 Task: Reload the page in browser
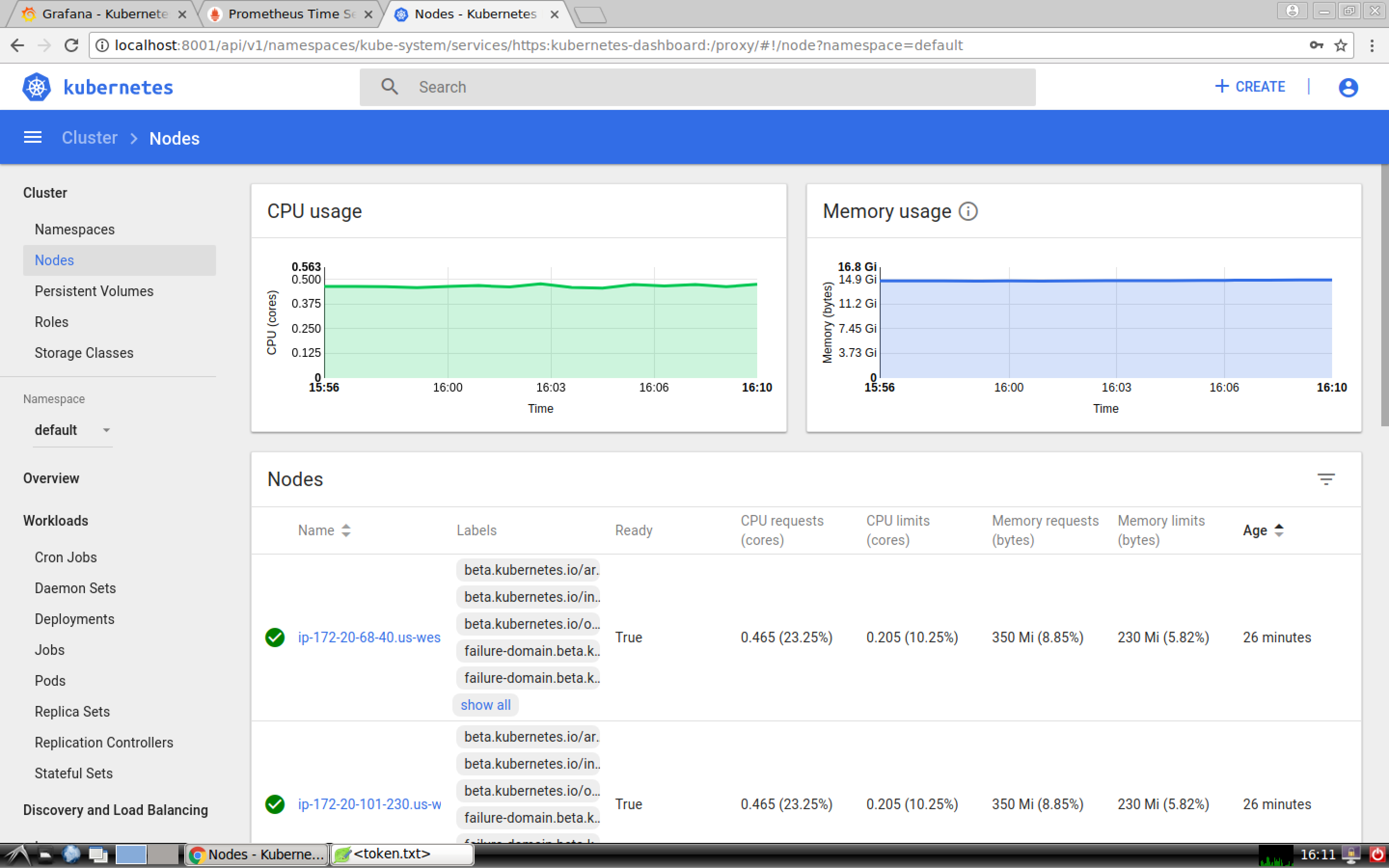pyautogui.click(x=71, y=45)
